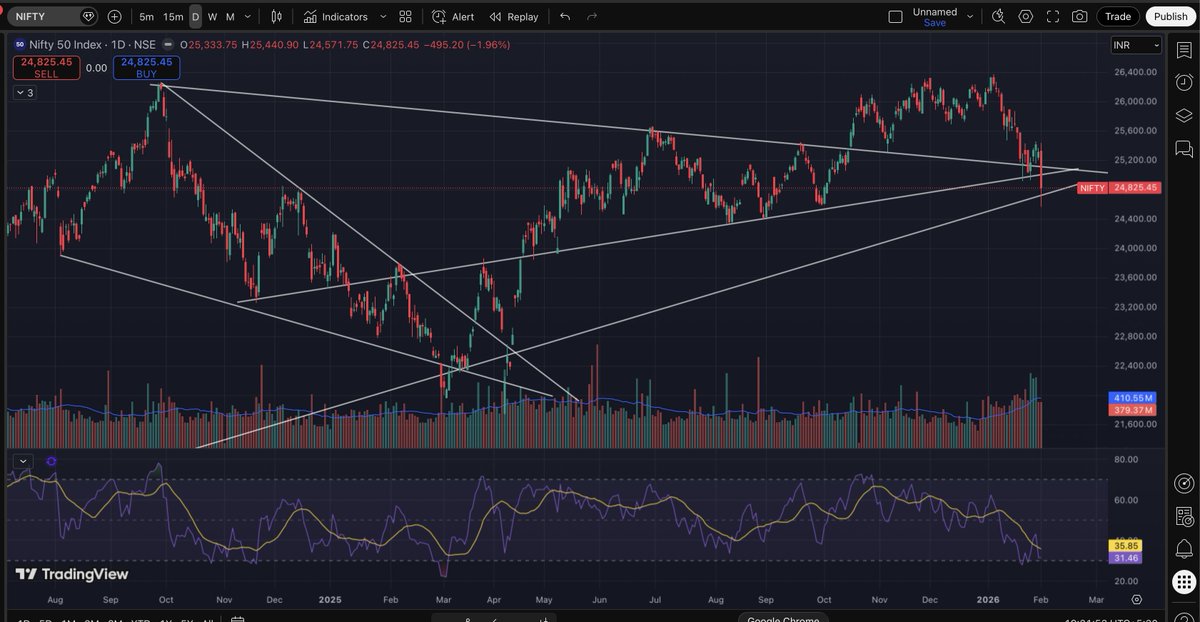The image size is (1200, 622).
Task: Click the diamond badge in symbol box
Action: click(x=88, y=17)
